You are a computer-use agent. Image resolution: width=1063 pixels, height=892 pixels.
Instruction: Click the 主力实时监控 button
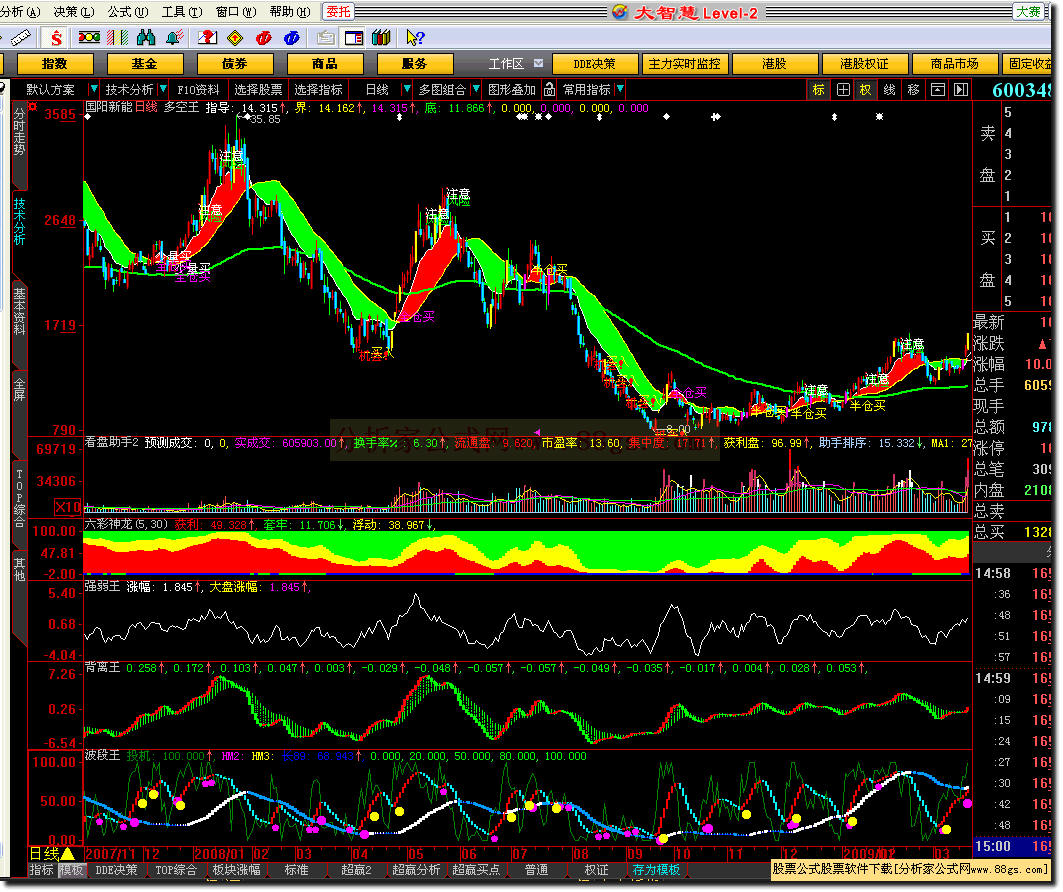(x=685, y=64)
